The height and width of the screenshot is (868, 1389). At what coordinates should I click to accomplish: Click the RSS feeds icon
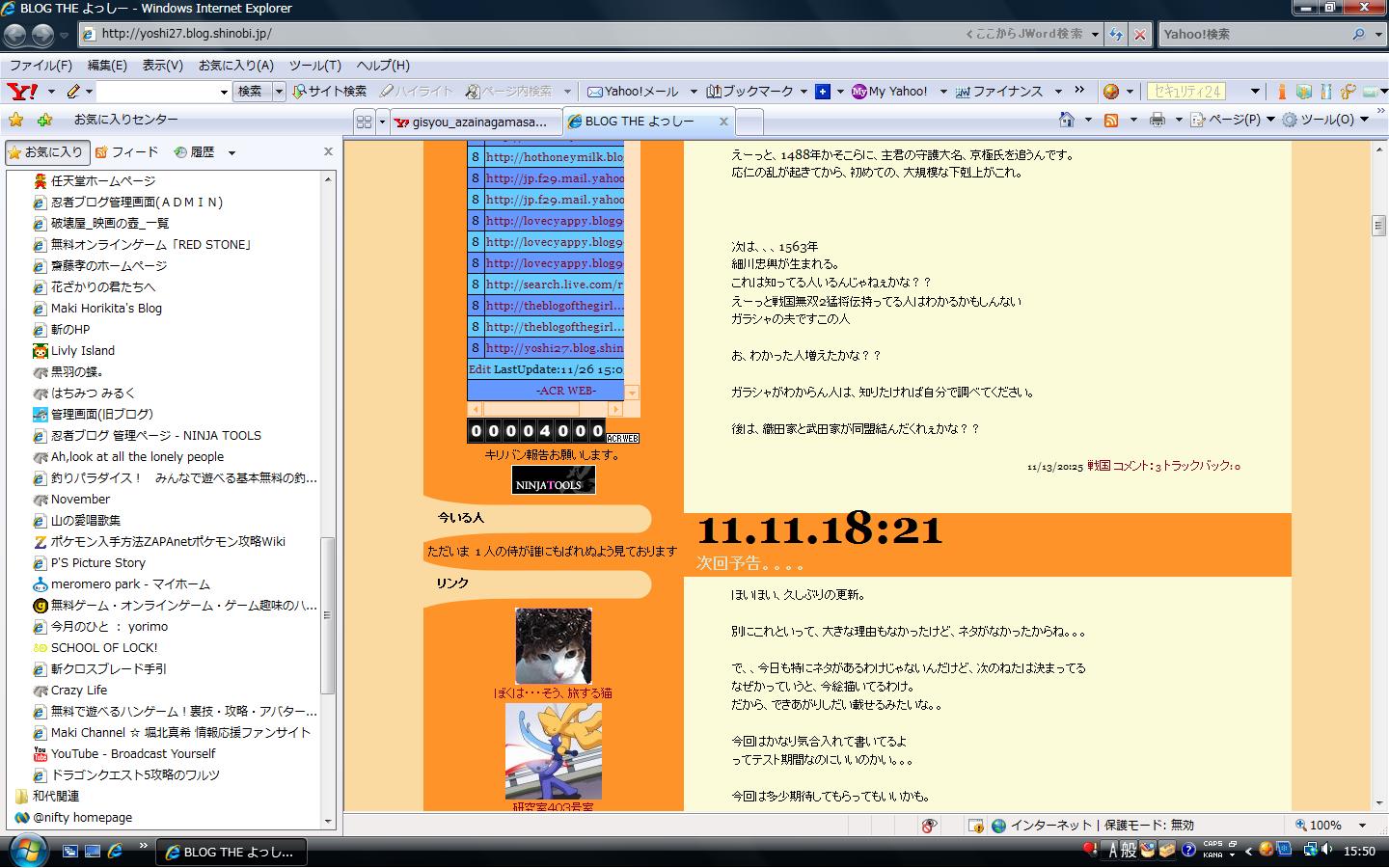1111,120
